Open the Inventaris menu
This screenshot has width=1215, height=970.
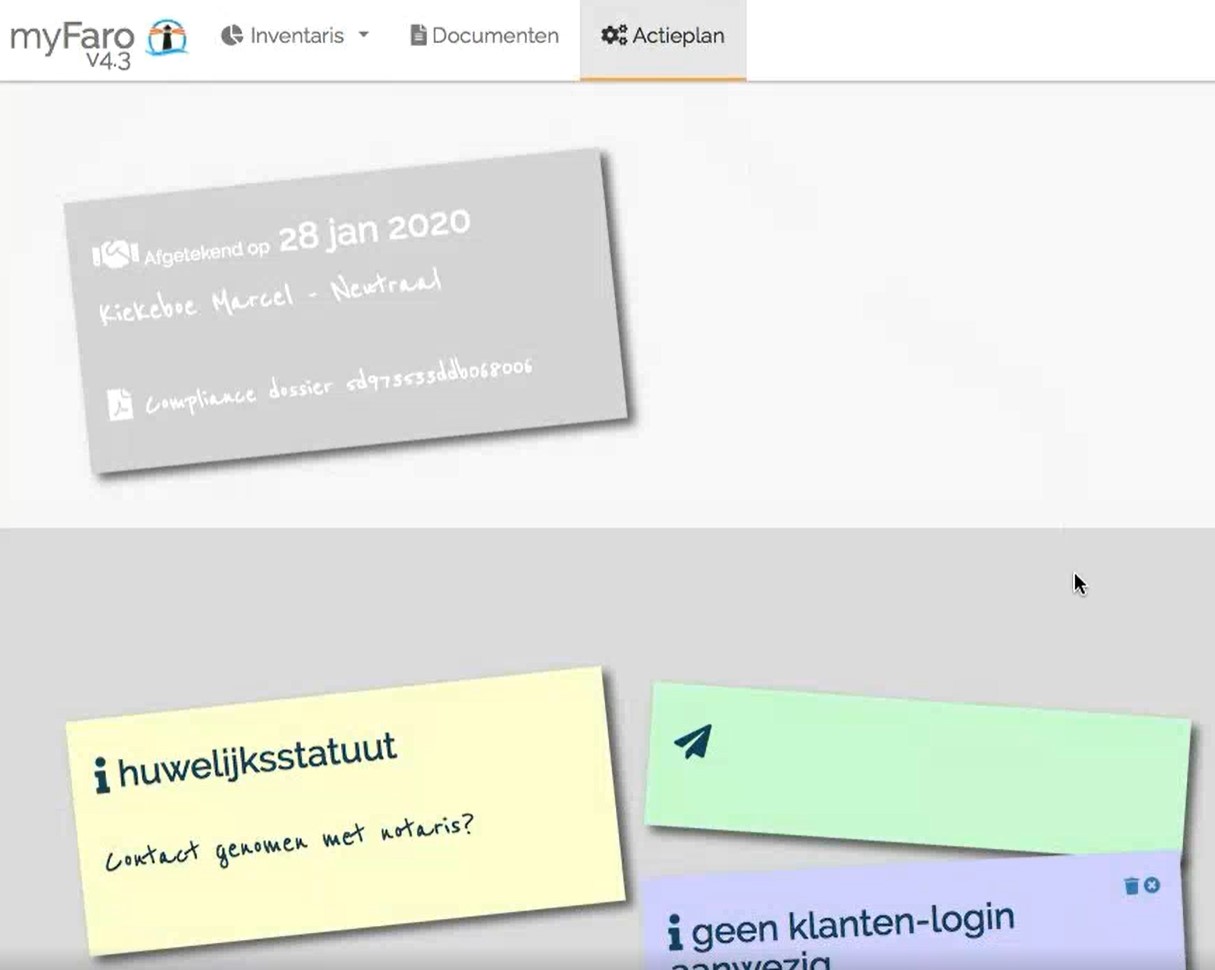coord(296,36)
